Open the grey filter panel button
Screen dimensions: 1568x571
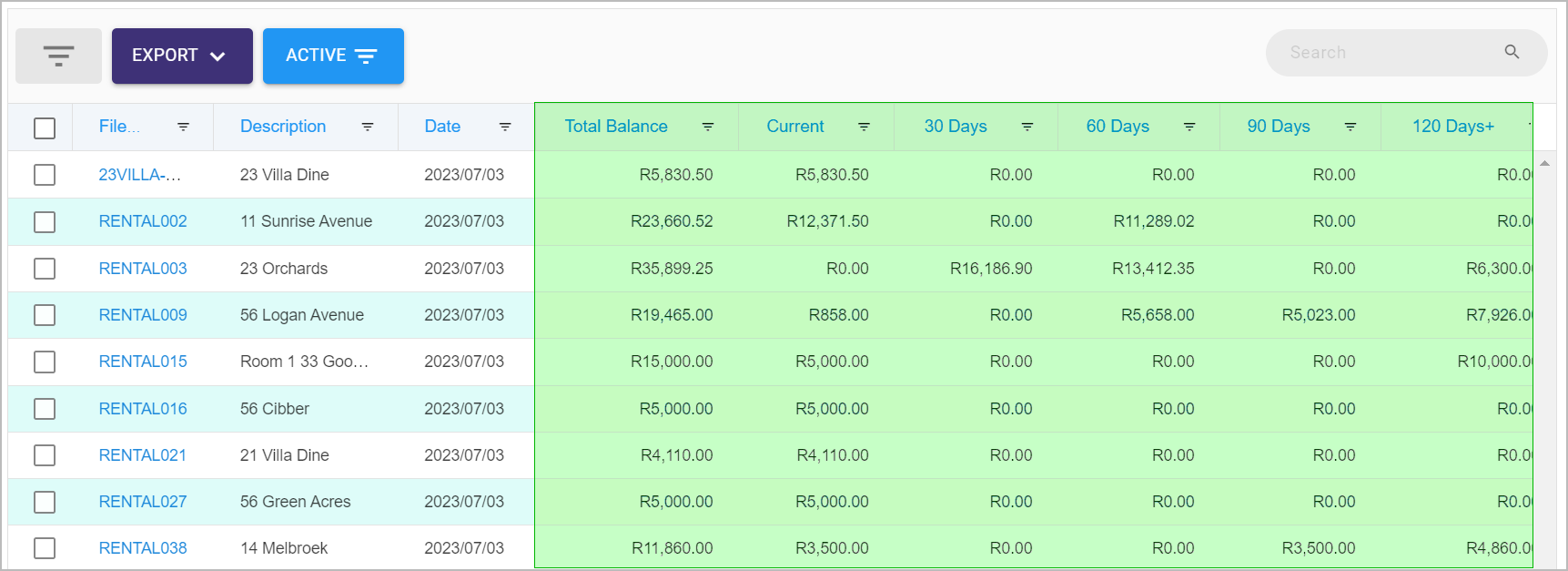[58, 56]
